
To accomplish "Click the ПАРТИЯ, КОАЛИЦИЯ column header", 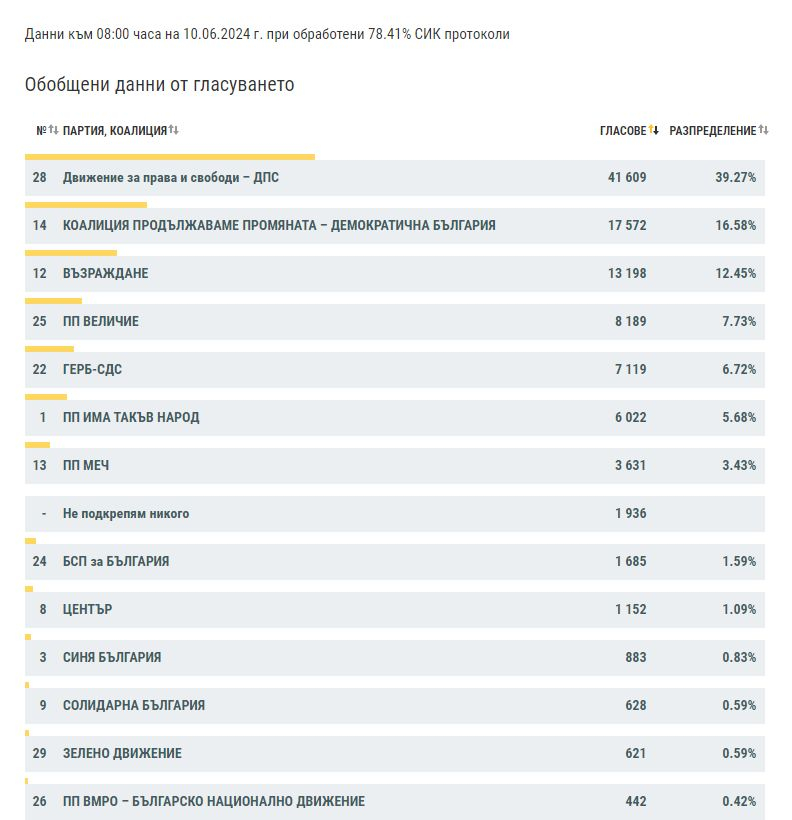I will tap(115, 130).
